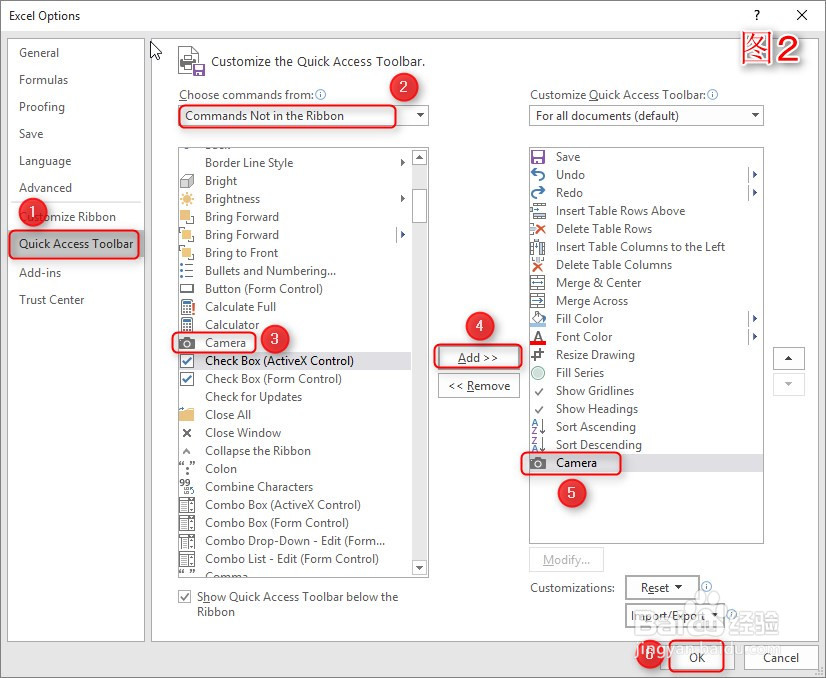
Task: Click the Resize Drawing icon
Action: (x=538, y=355)
